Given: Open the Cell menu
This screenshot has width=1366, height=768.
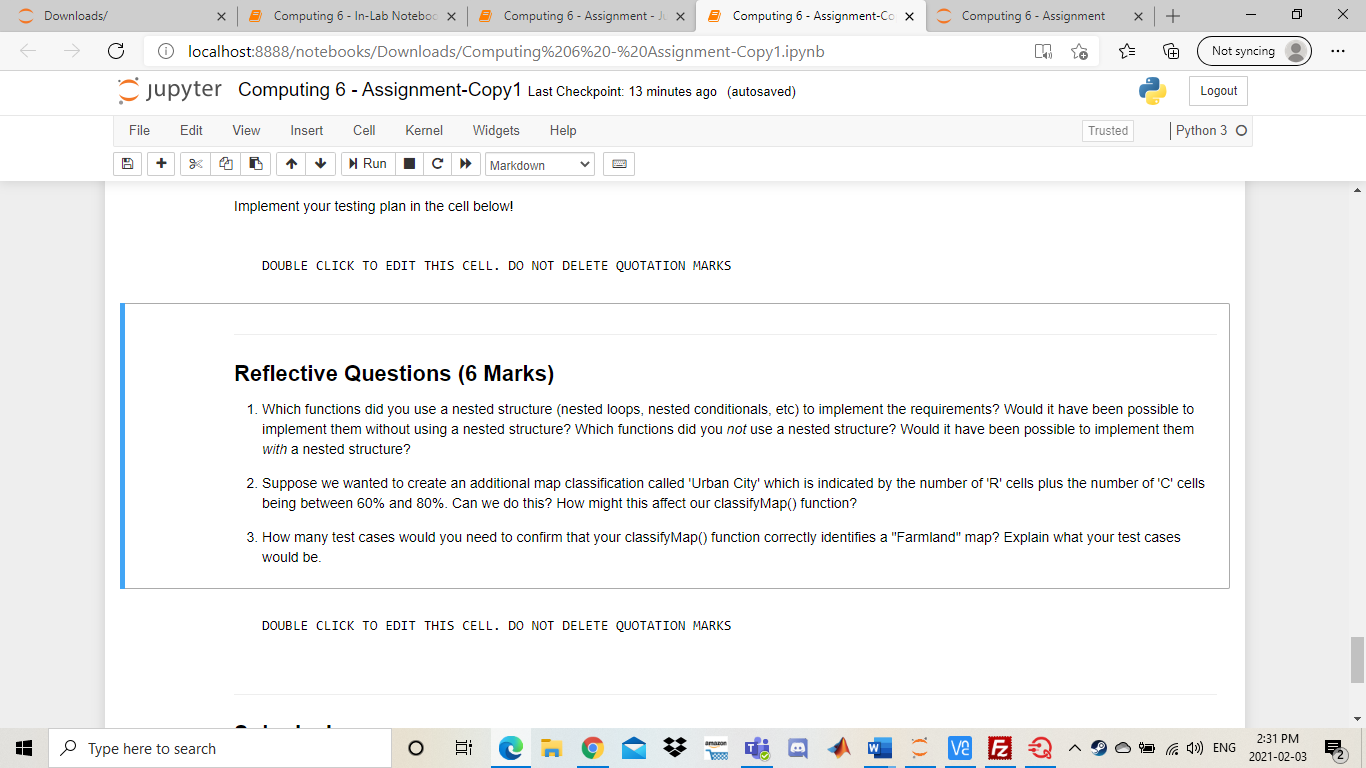Looking at the screenshot, I should tap(364, 130).
